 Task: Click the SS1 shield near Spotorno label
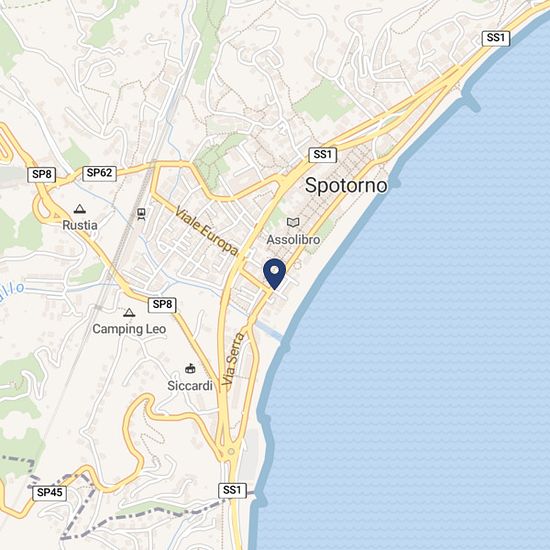click(x=322, y=155)
